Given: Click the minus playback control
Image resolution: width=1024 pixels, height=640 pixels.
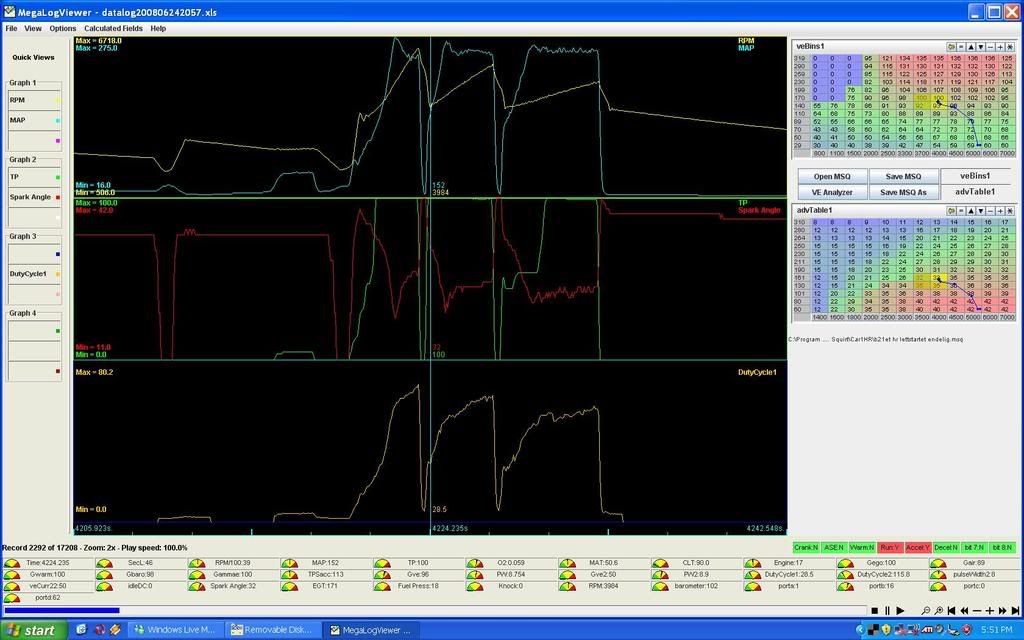Looking at the screenshot, I should (x=977, y=611).
